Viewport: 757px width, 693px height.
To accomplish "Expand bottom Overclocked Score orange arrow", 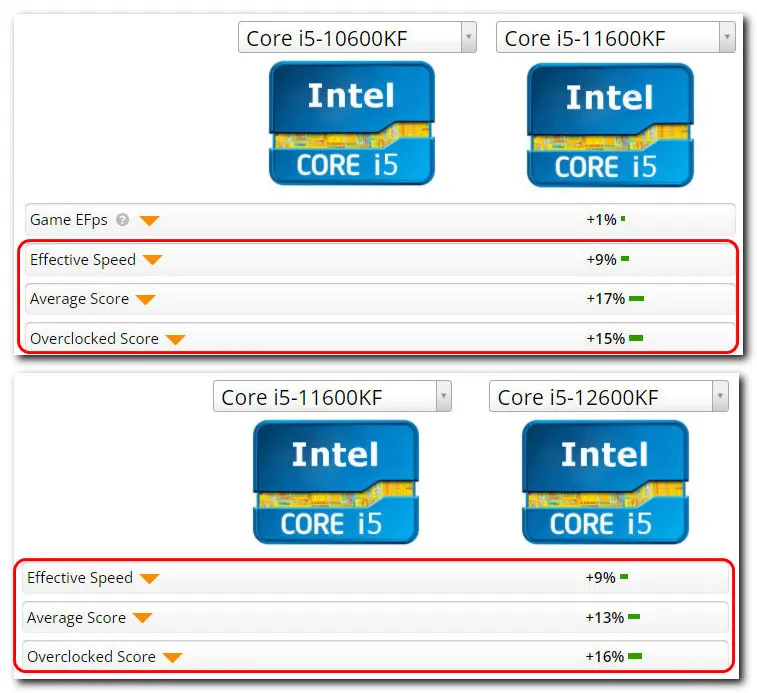I will pos(172,657).
